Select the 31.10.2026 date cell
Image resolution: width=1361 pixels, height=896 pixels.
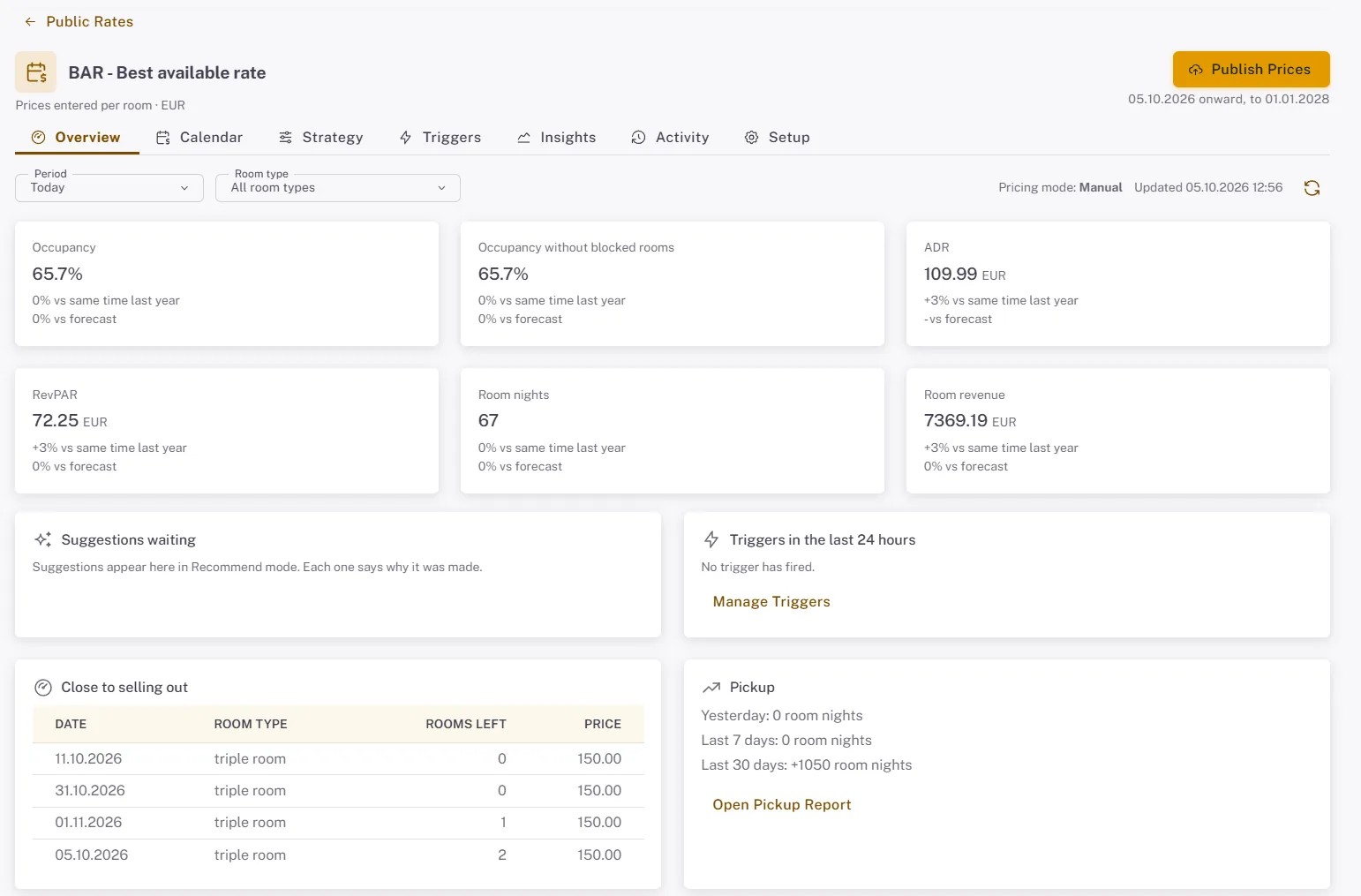[x=90, y=791]
